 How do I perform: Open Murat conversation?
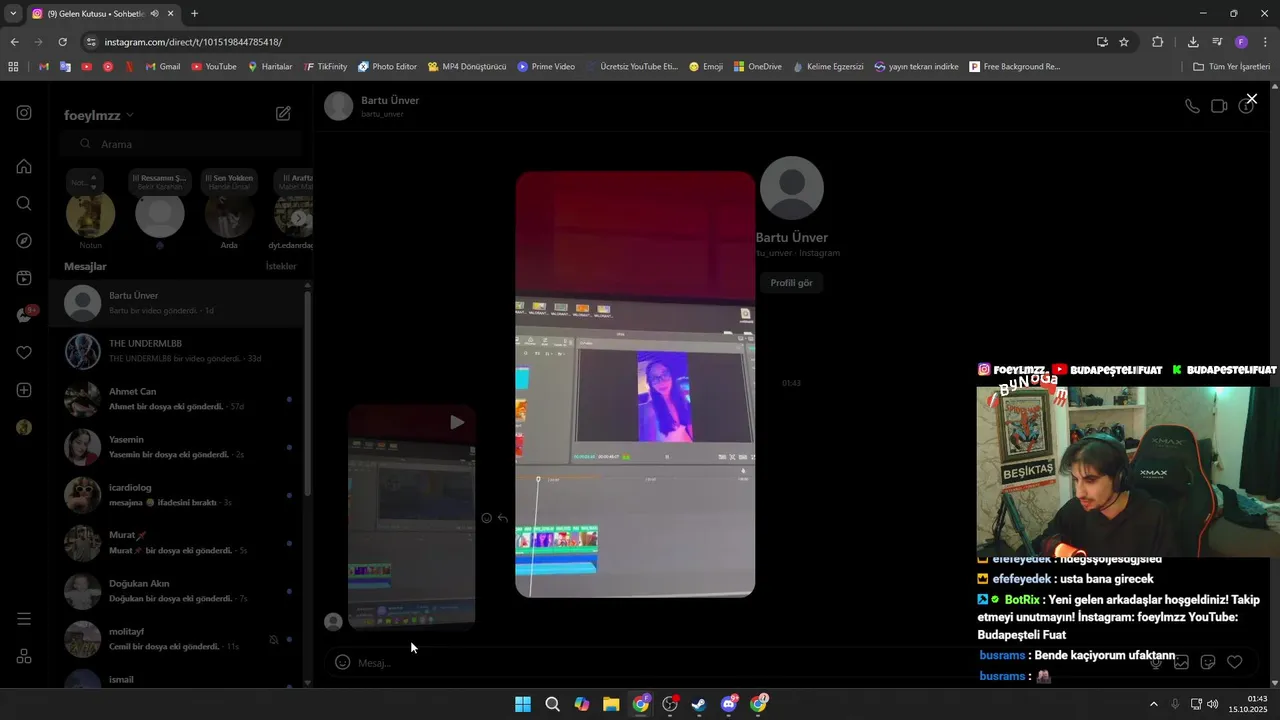176,543
